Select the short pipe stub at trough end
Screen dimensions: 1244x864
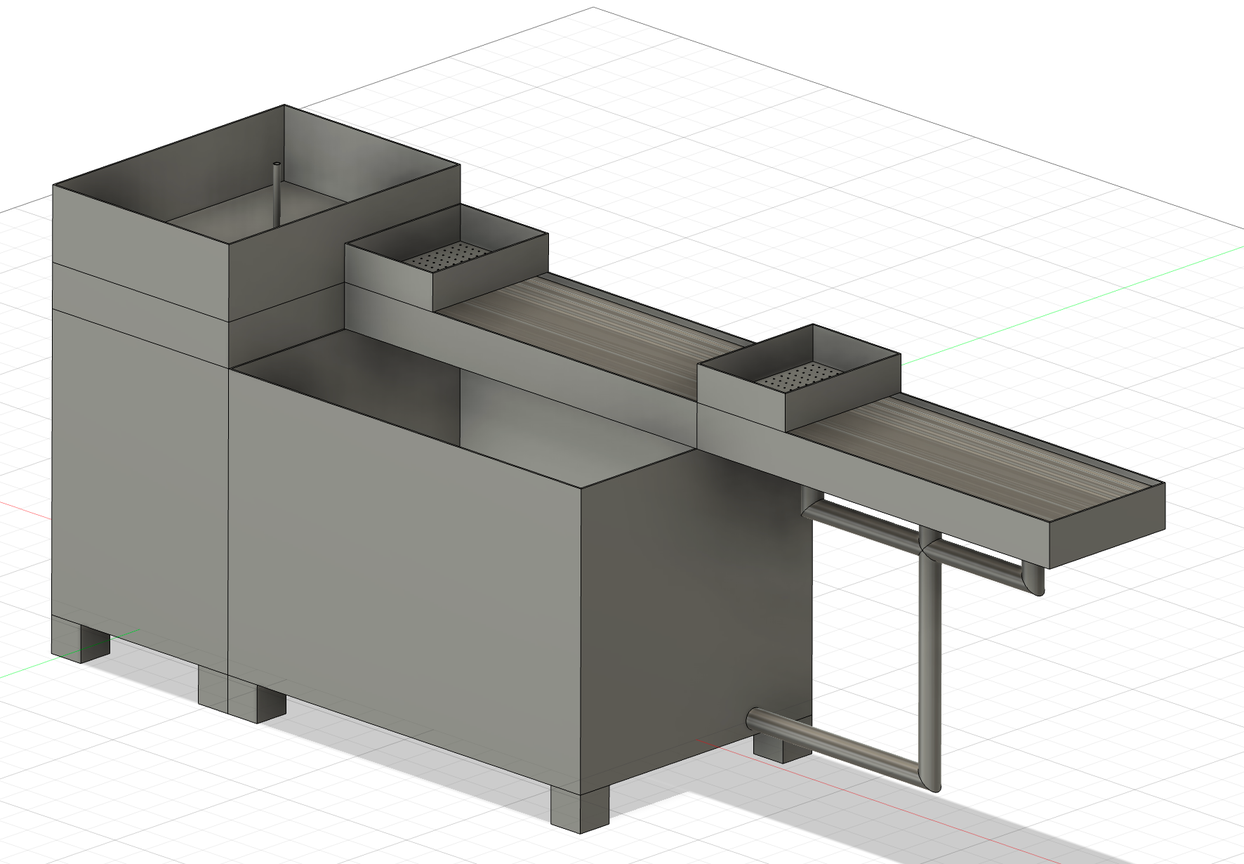1033,580
